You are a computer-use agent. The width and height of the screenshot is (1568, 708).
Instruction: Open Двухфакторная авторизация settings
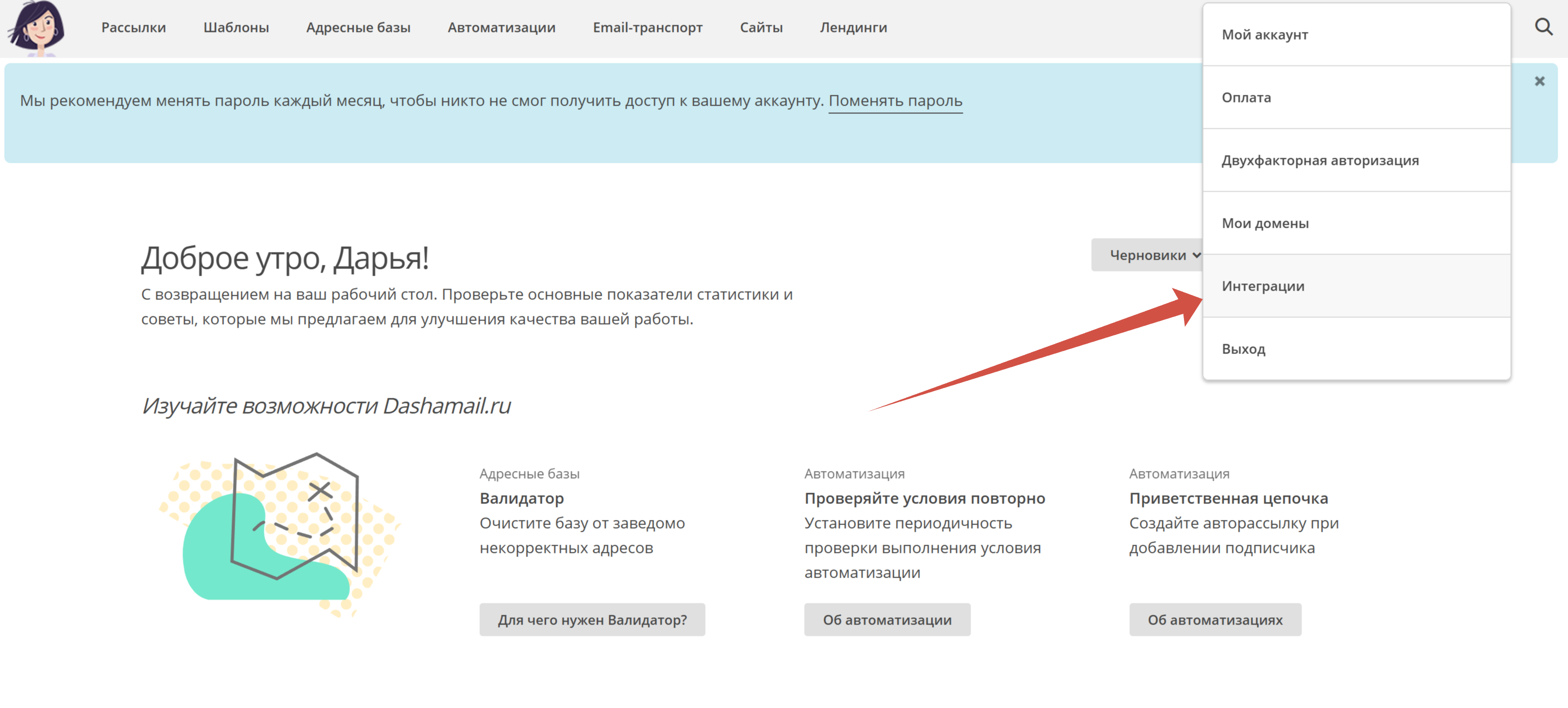pos(1320,161)
